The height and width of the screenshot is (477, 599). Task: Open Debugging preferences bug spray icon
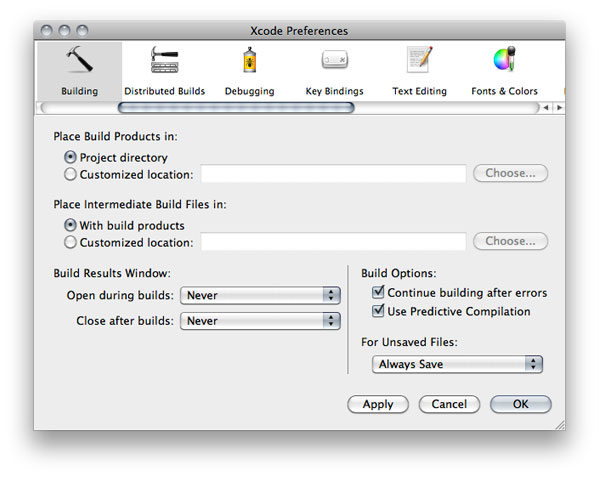[x=249, y=60]
